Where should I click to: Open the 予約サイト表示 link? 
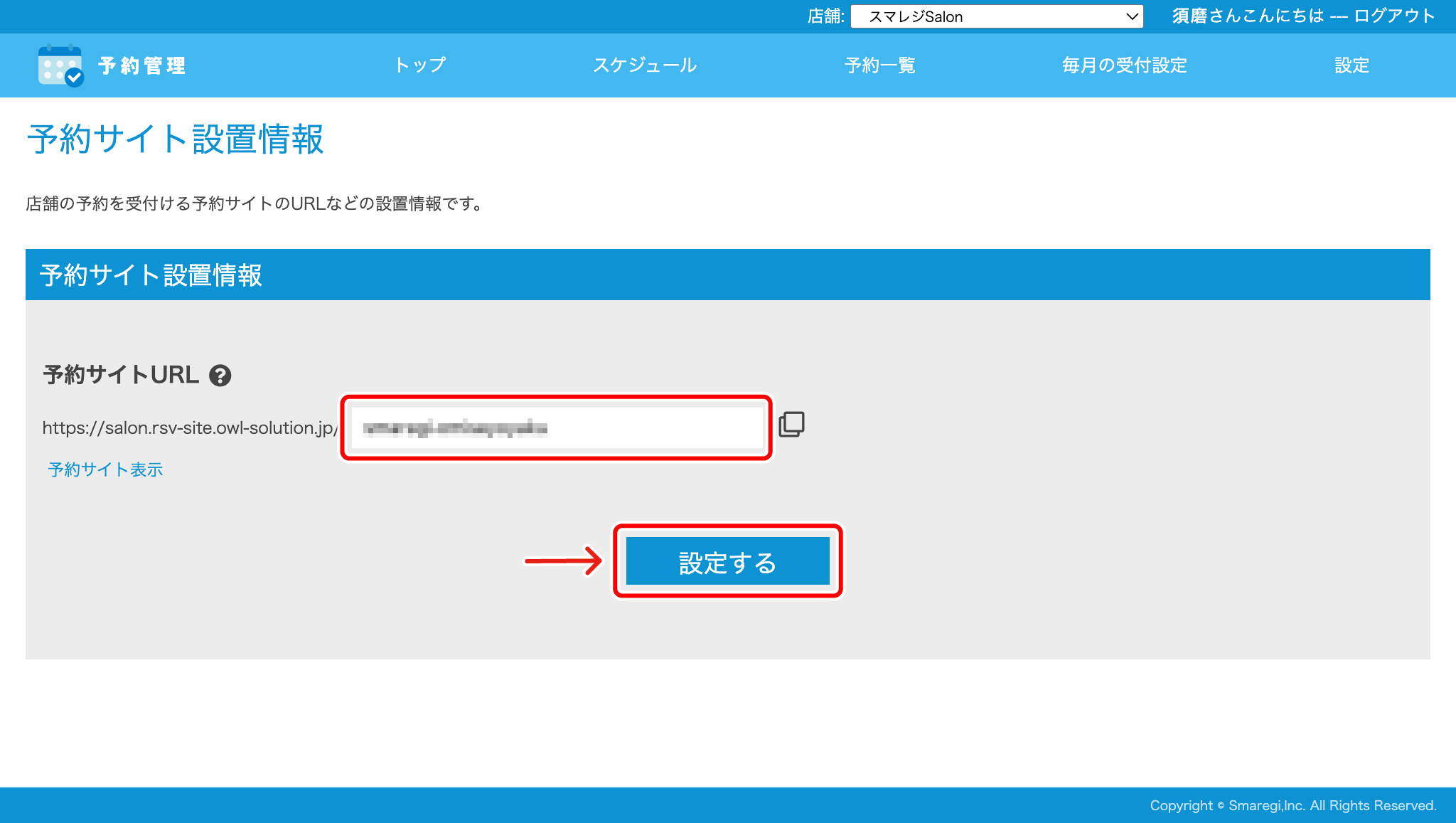click(x=105, y=469)
